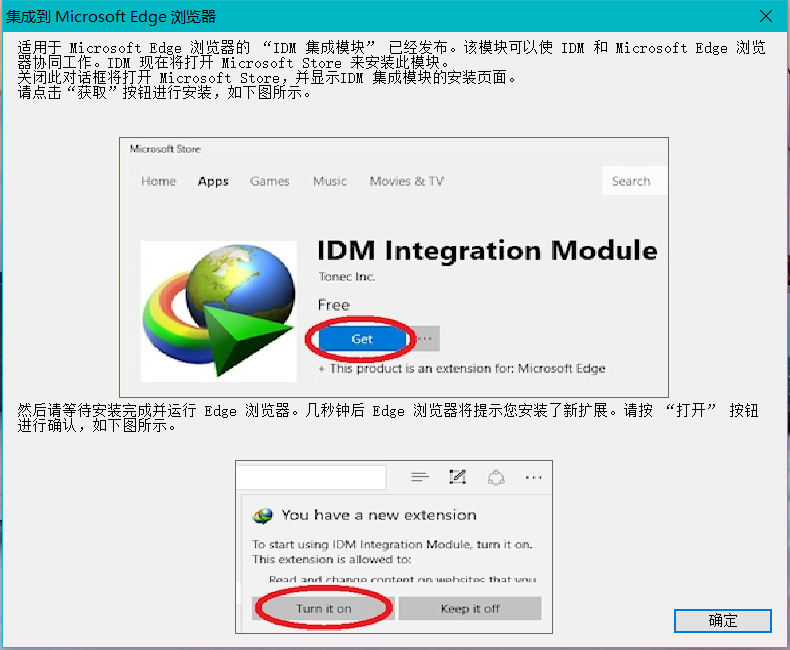Screen dimensions: 790x650
Task: Click the Edge address bar field
Action: pyautogui.click(x=311, y=477)
